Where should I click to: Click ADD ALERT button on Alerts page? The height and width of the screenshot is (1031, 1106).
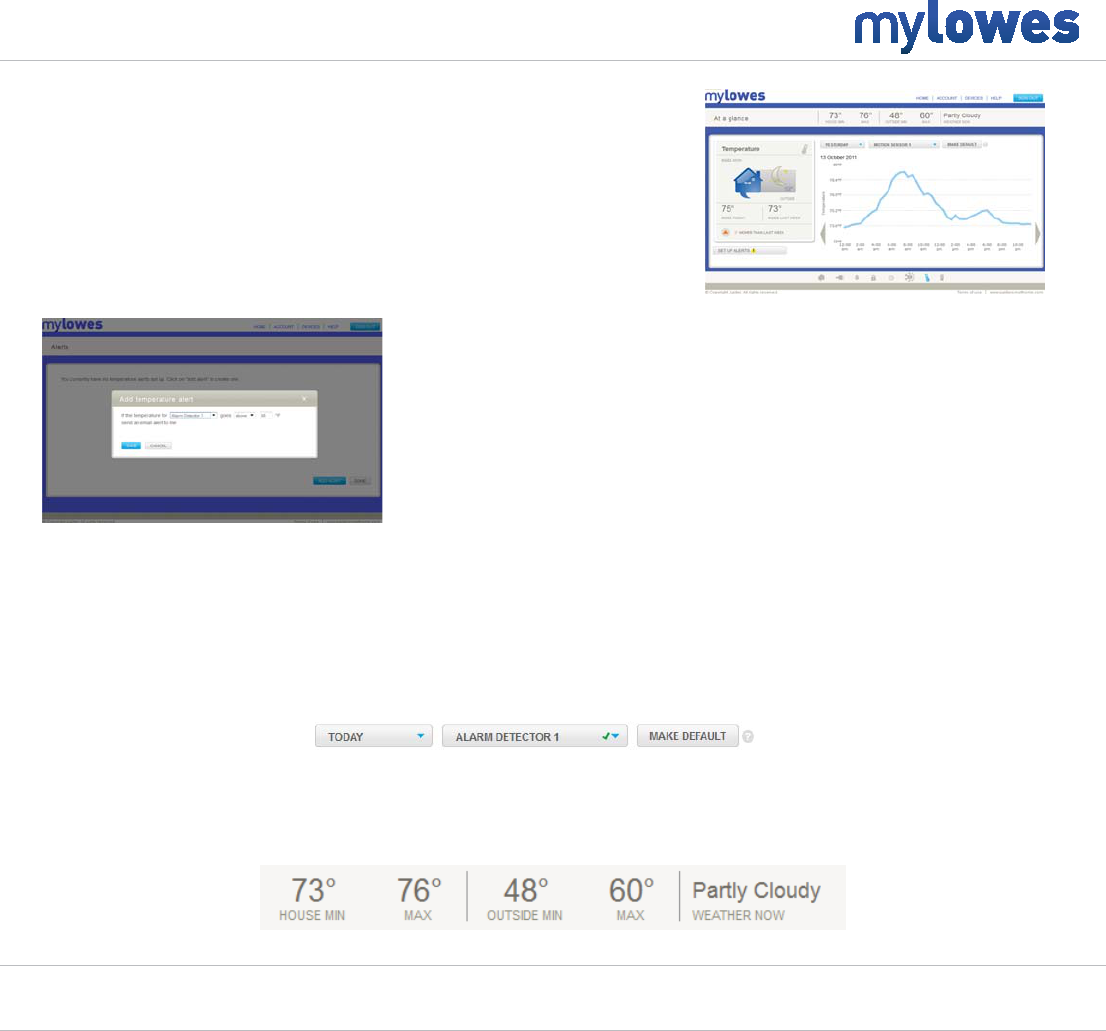(329, 481)
